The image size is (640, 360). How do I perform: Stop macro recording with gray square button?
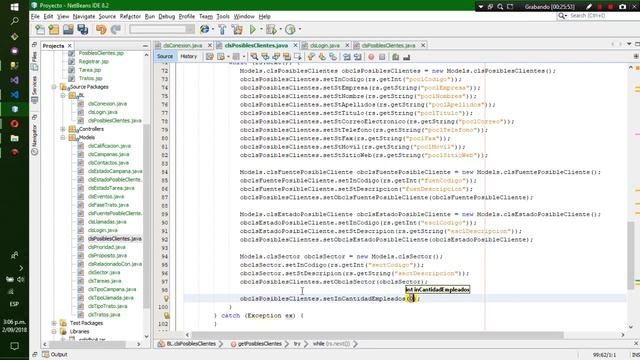[x=382, y=57]
